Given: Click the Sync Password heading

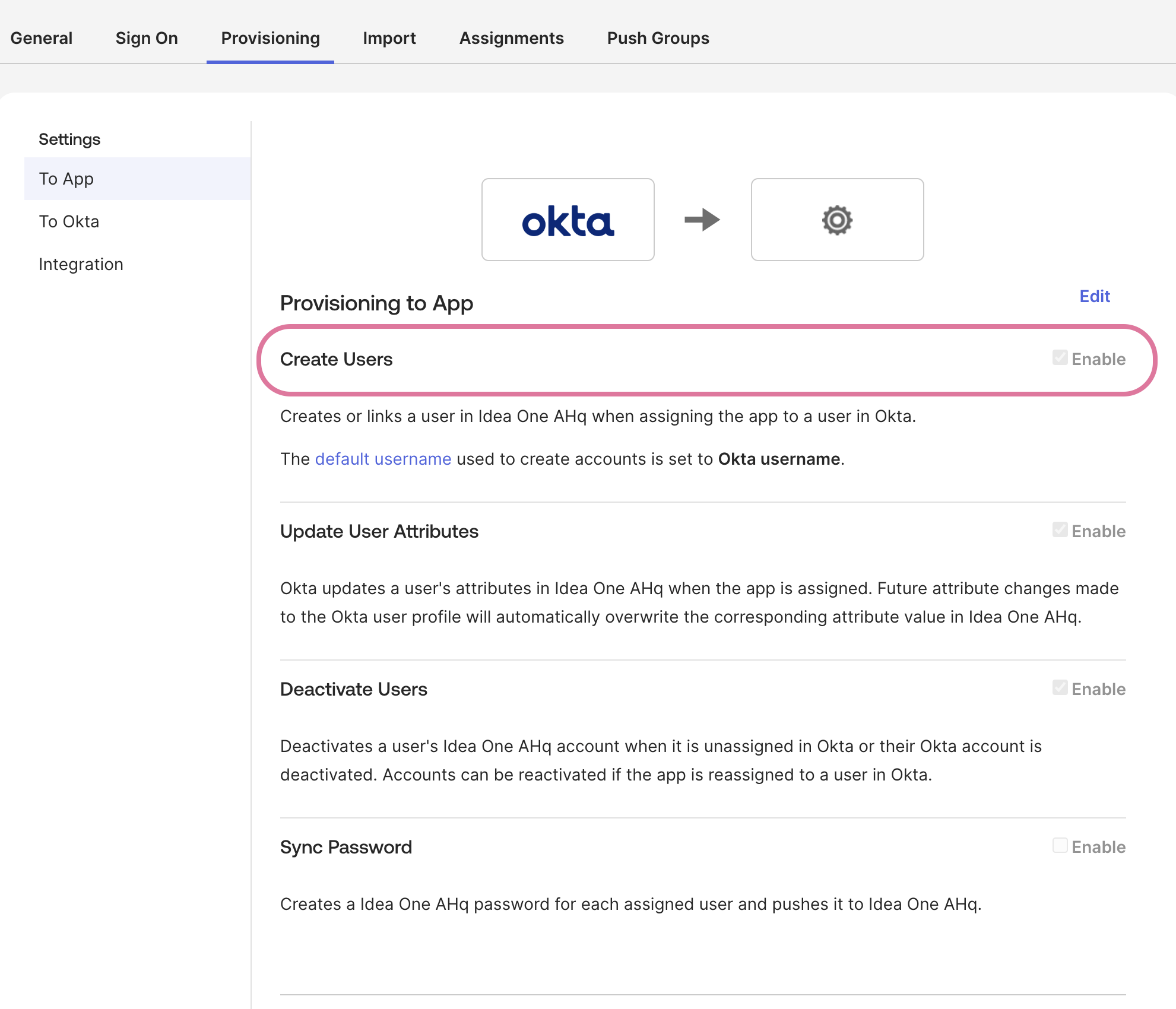Looking at the screenshot, I should (x=345, y=847).
